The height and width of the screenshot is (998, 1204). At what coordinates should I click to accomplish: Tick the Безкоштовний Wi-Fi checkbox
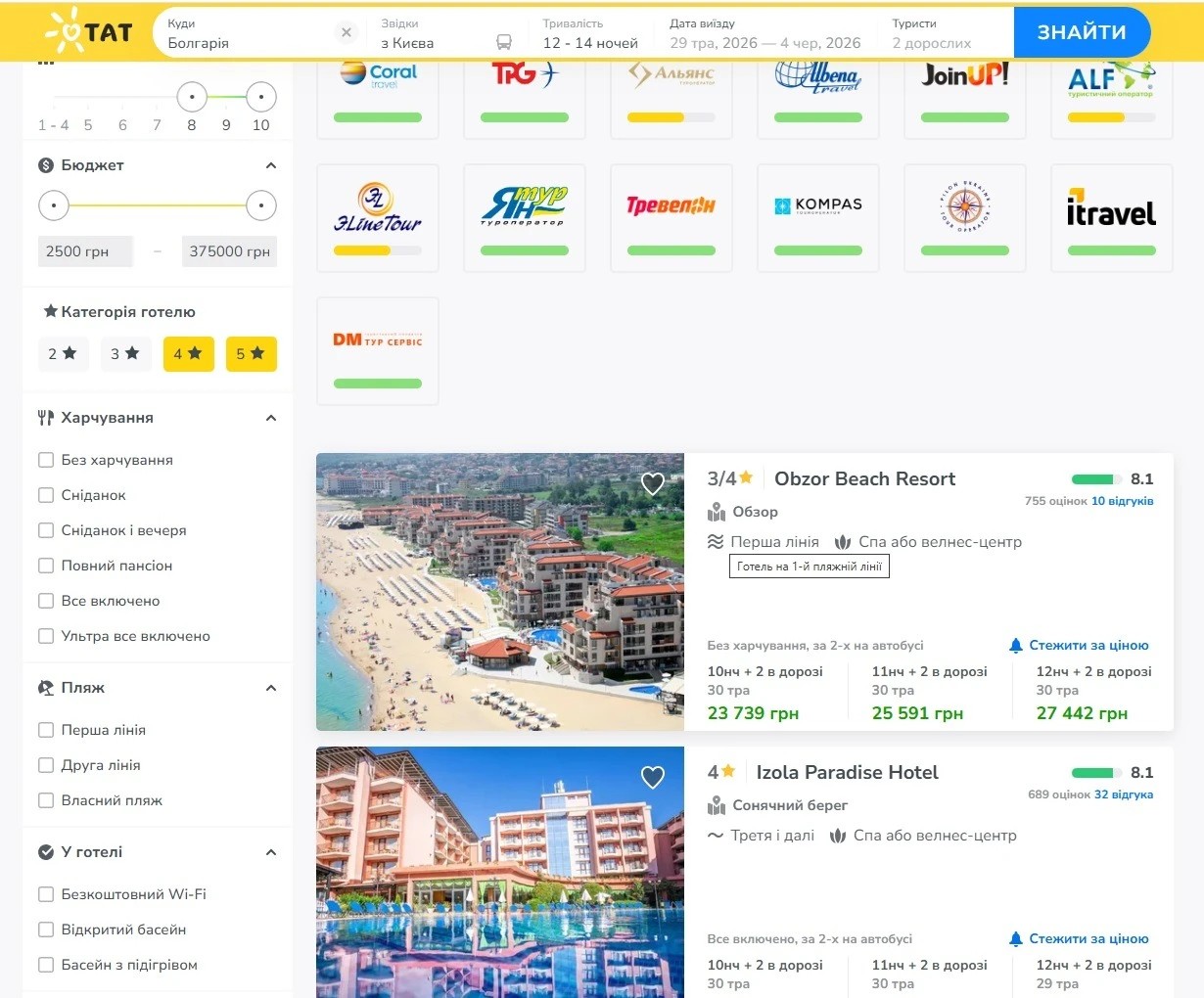pyautogui.click(x=46, y=894)
